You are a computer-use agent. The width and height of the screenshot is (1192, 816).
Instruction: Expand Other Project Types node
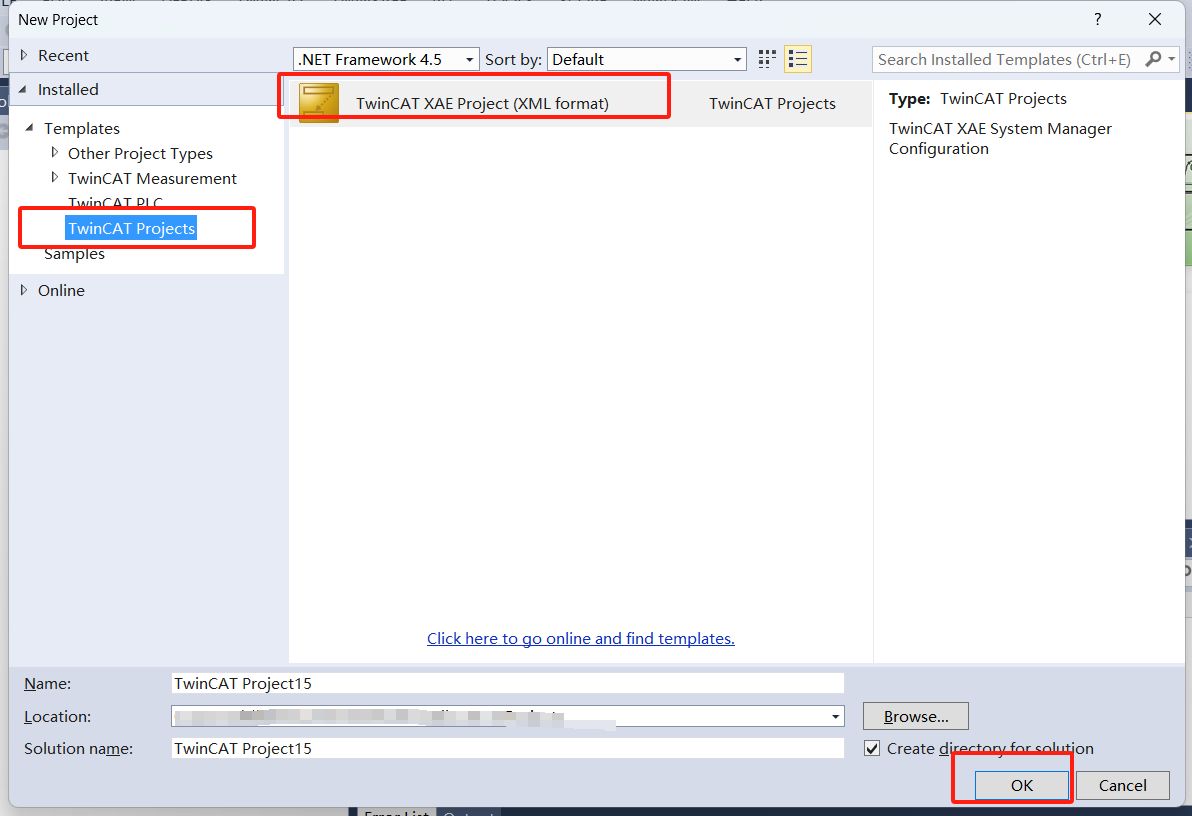(54, 153)
